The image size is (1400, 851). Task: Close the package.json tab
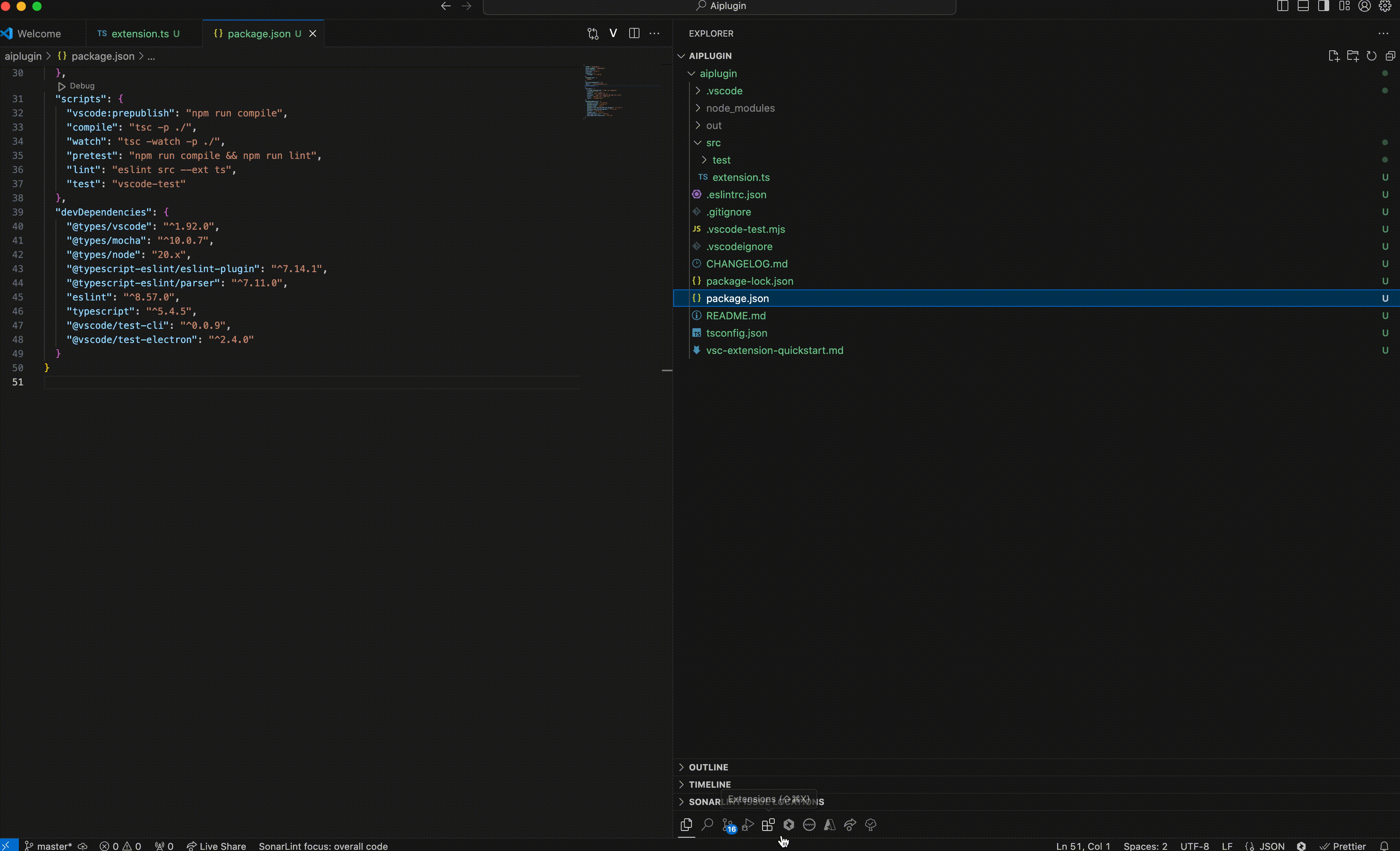pos(313,33)
